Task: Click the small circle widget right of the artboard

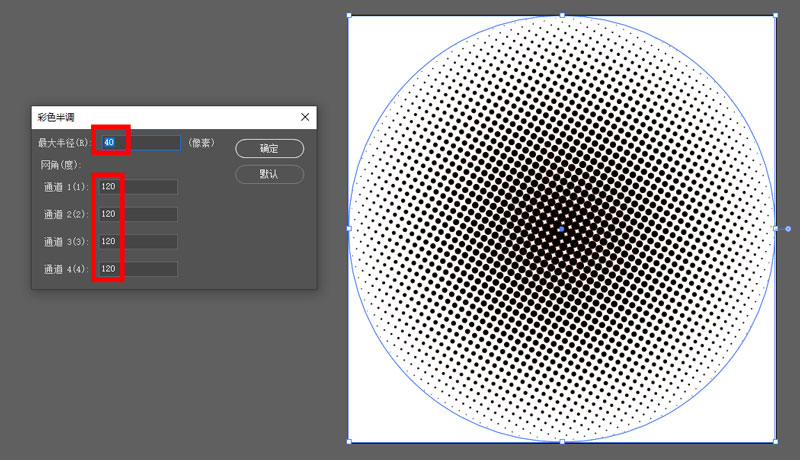Action: (x=788, y=229)
